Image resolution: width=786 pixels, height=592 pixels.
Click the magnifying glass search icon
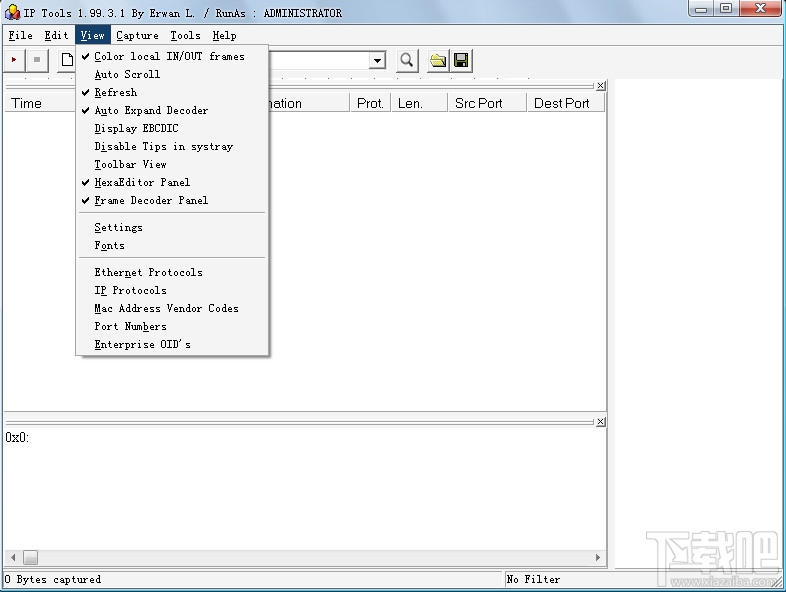(x=407, y=61)
